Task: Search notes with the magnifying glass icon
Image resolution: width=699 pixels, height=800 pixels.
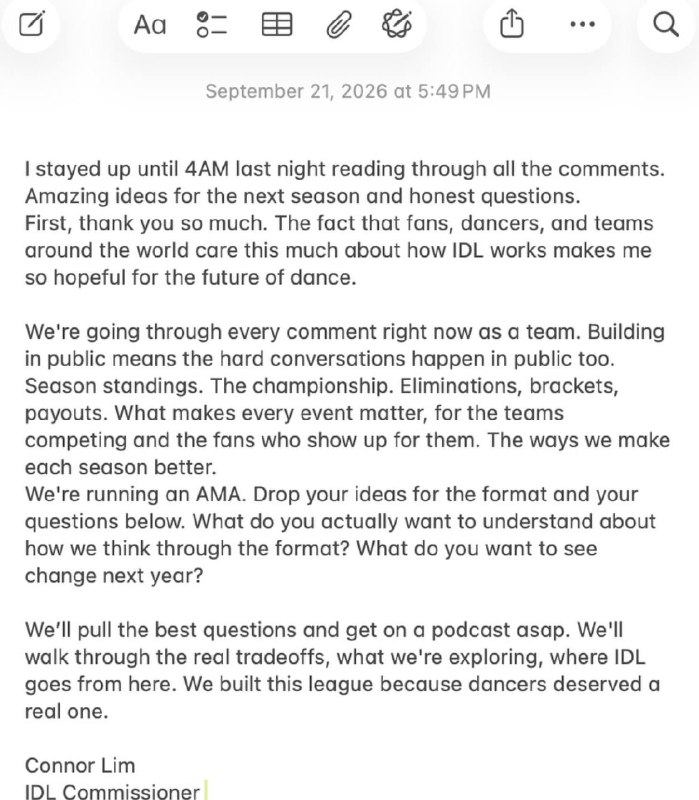Action: [666, 24]
